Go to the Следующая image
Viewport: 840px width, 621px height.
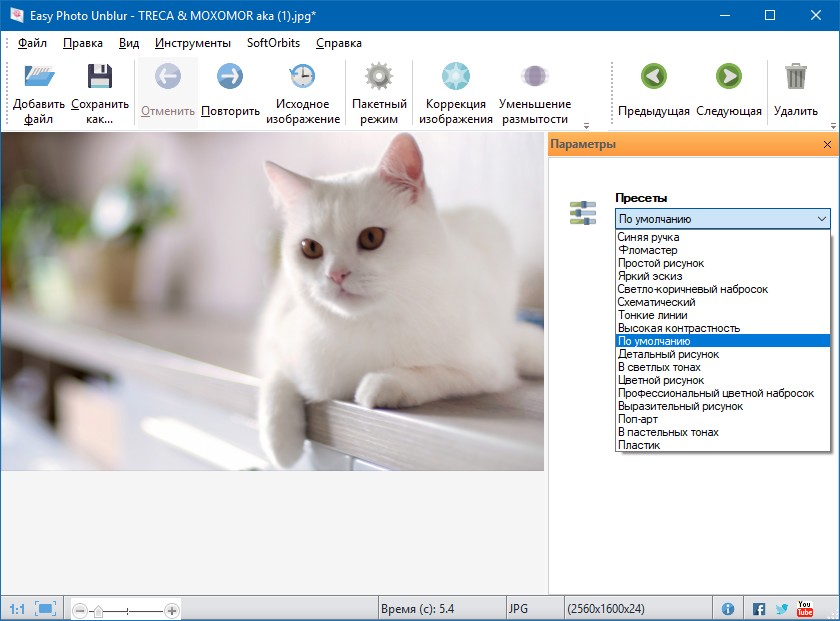tap(729, 77)
